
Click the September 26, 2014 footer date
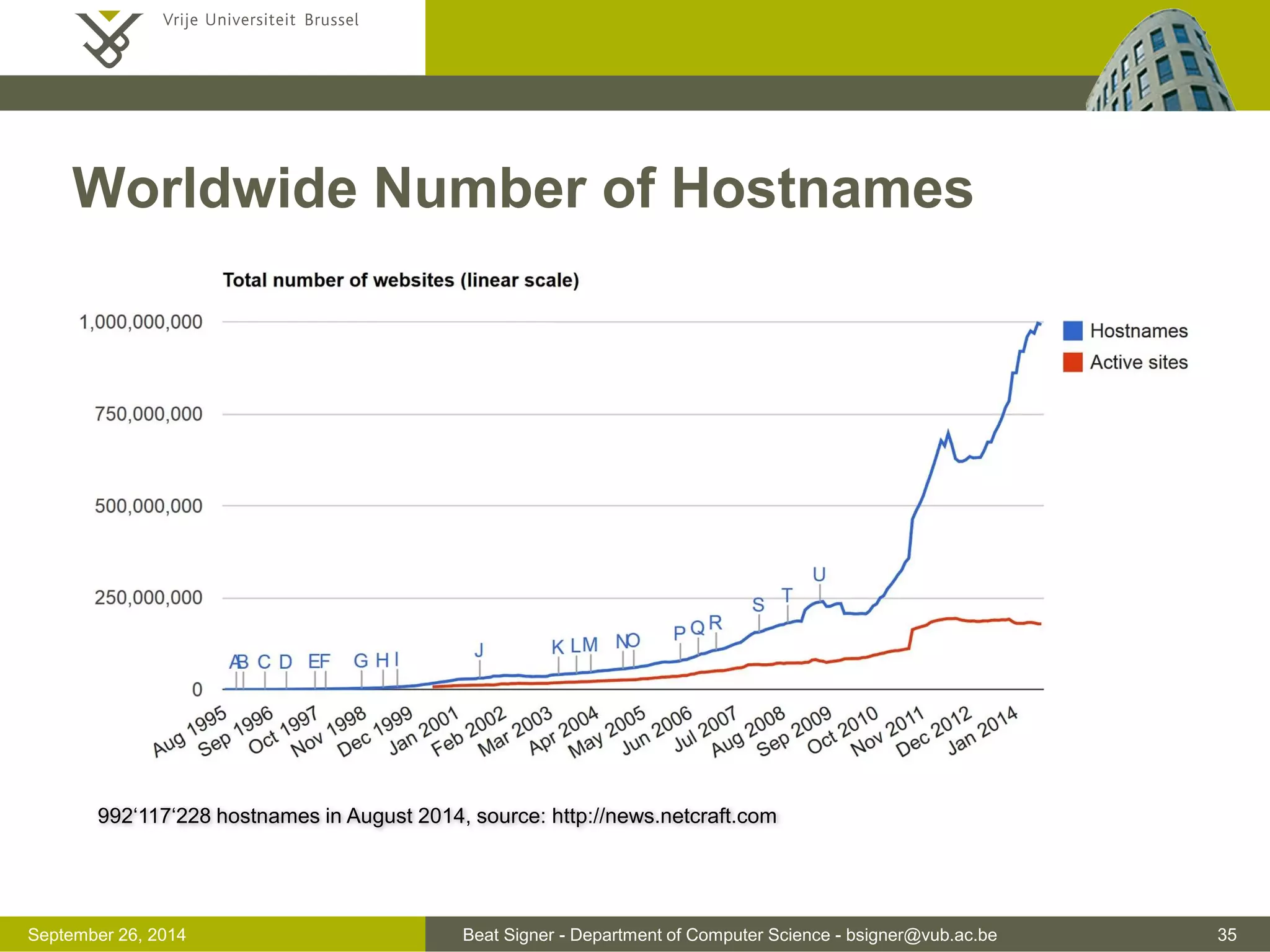(107, 935)
